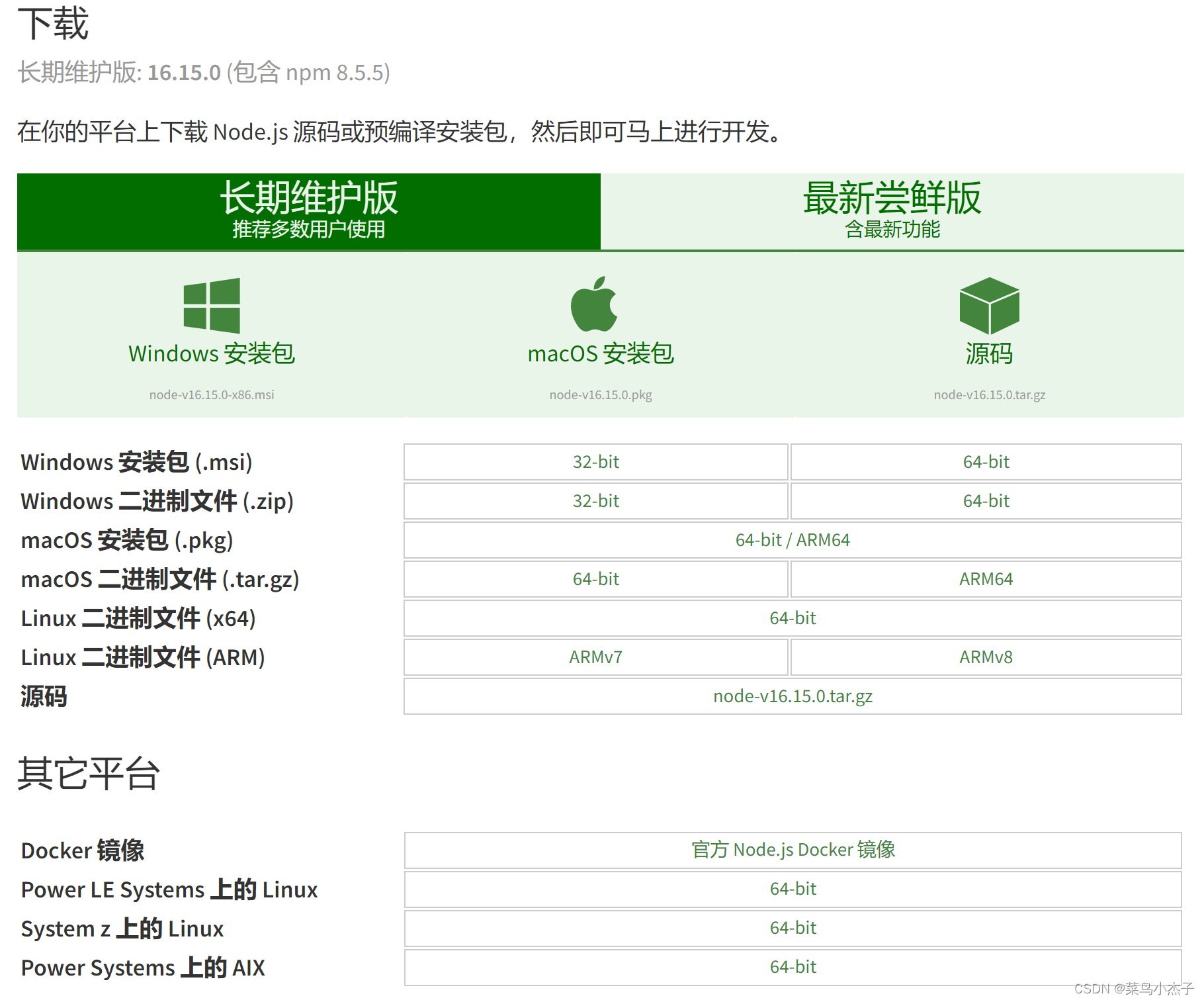This screenshot has width=1204, height=1002.
Task: Download System z Linux 64-bit
Action: [793, 929]
